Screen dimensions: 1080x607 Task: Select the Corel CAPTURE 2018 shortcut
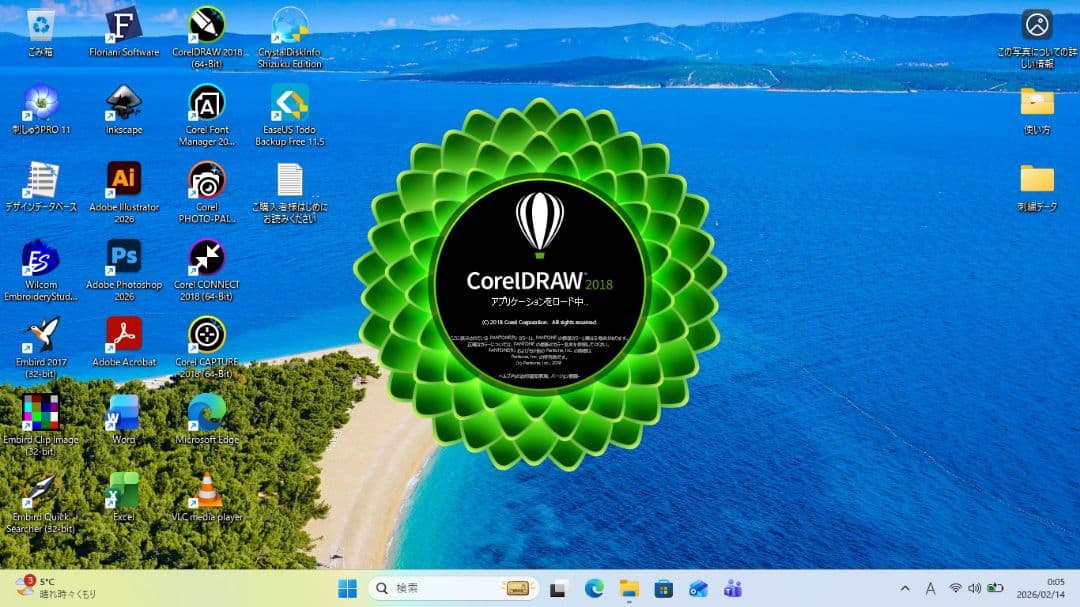(207, 334)
